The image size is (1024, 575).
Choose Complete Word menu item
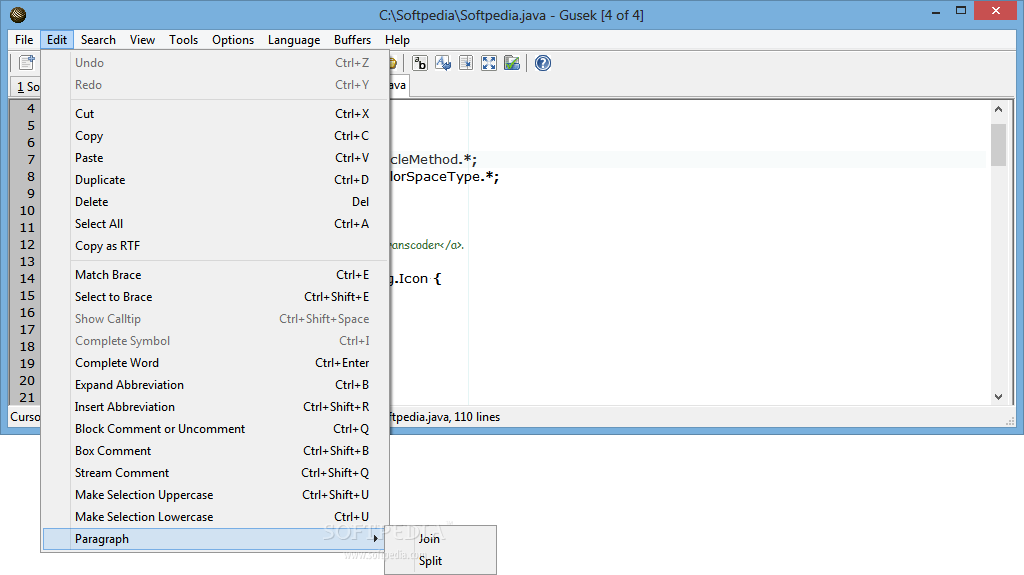[x=216, y=363]
